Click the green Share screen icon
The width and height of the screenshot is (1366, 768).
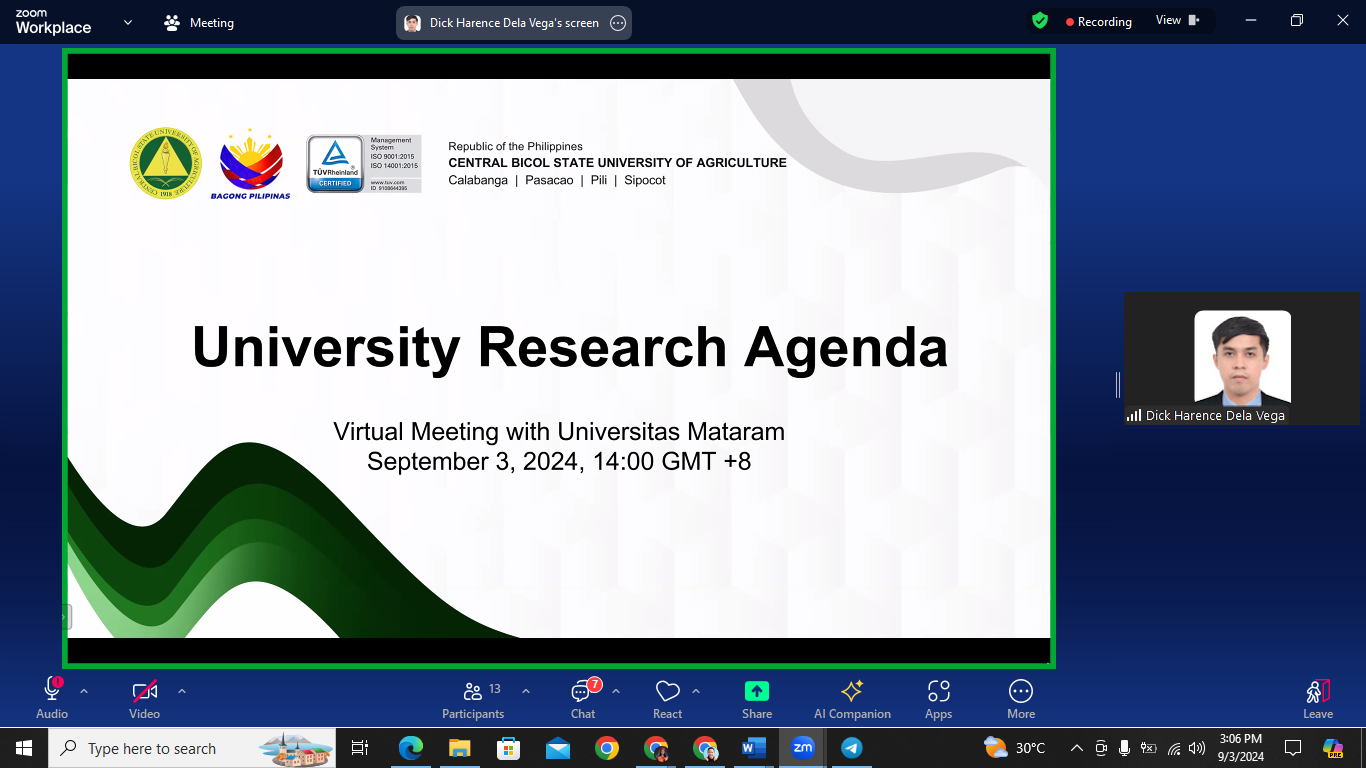(x=757, y=692)
